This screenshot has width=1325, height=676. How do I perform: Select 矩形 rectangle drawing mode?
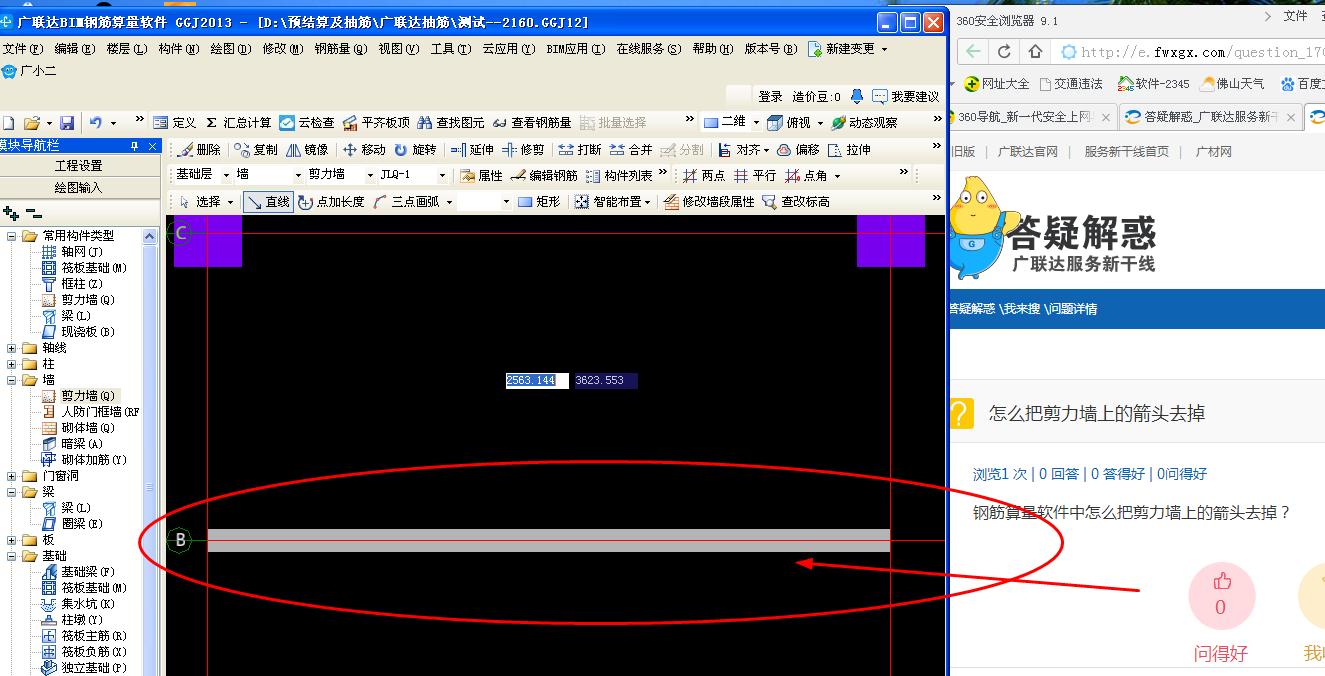[539, 202]
